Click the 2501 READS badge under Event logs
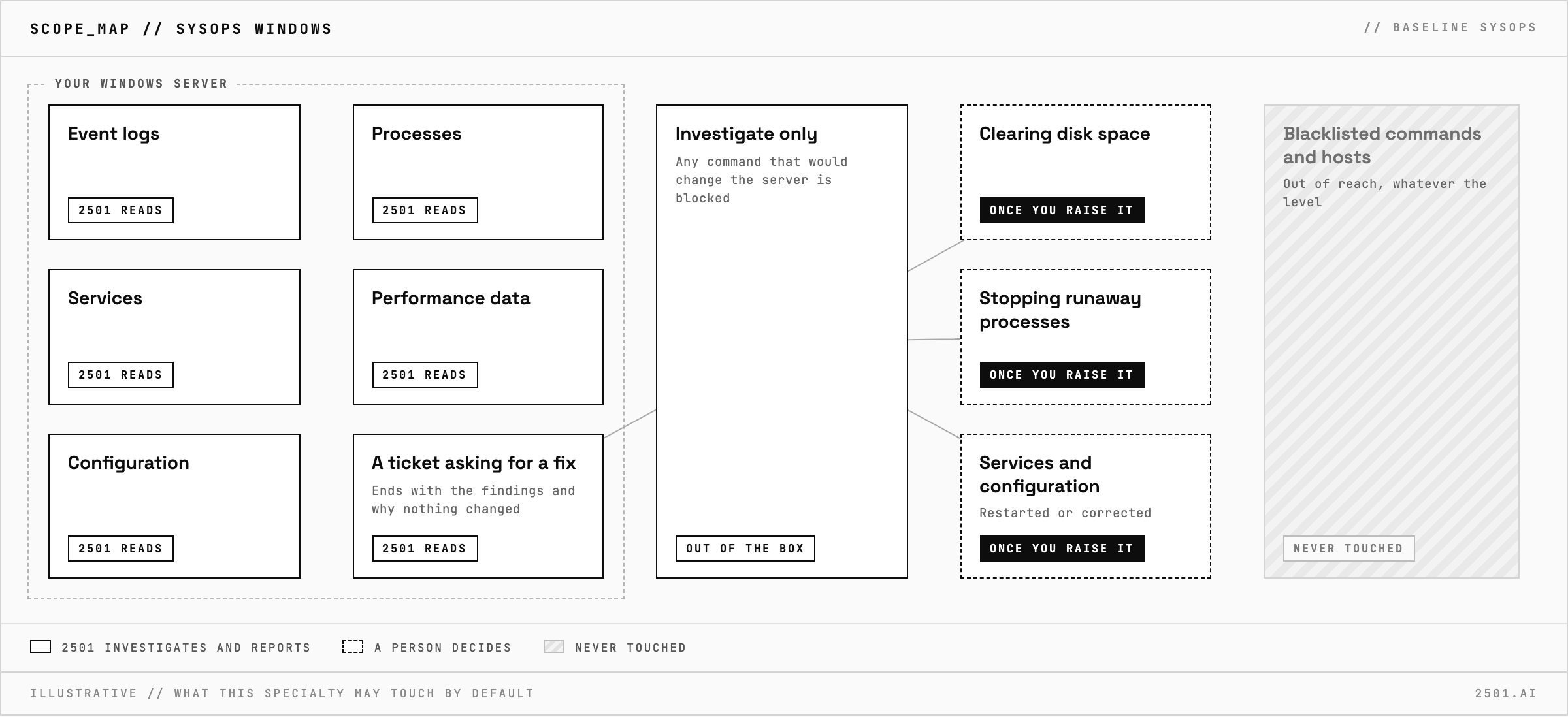The width and height of the screenshot is (1568, 717). (121, 210)
